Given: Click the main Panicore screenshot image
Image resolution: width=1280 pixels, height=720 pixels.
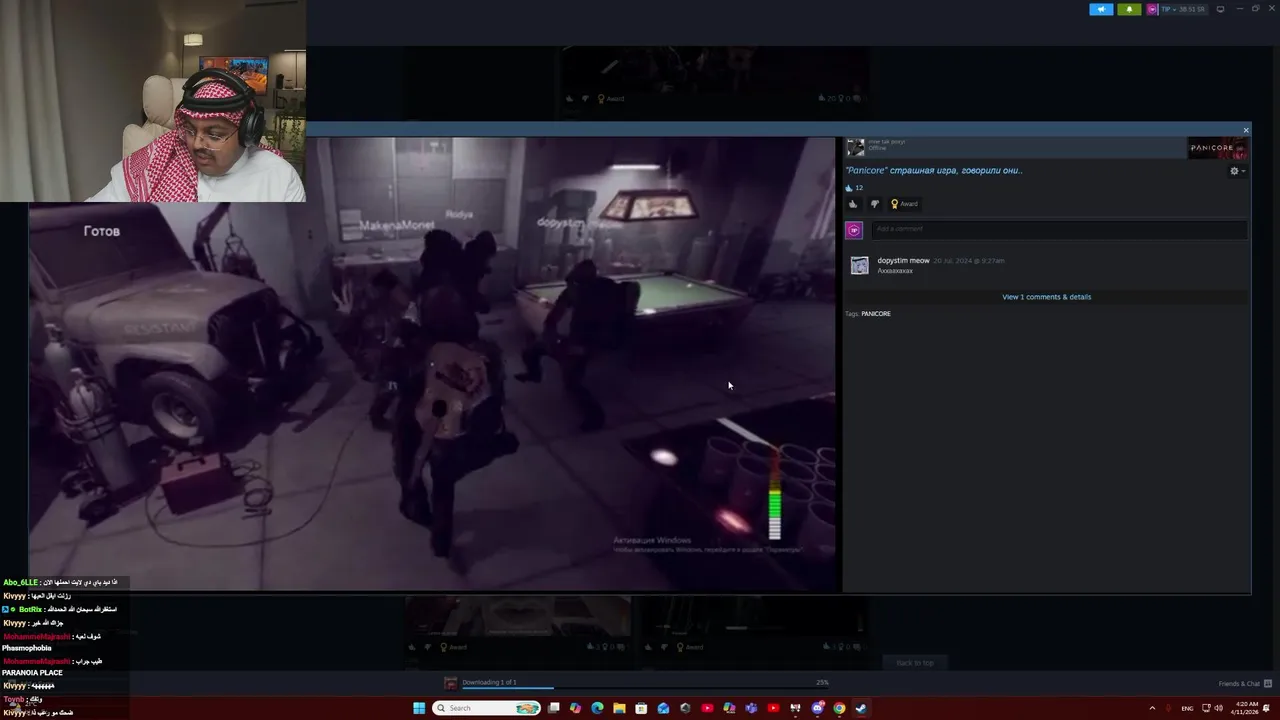Looking at the screenshot, I should point(432,364).
